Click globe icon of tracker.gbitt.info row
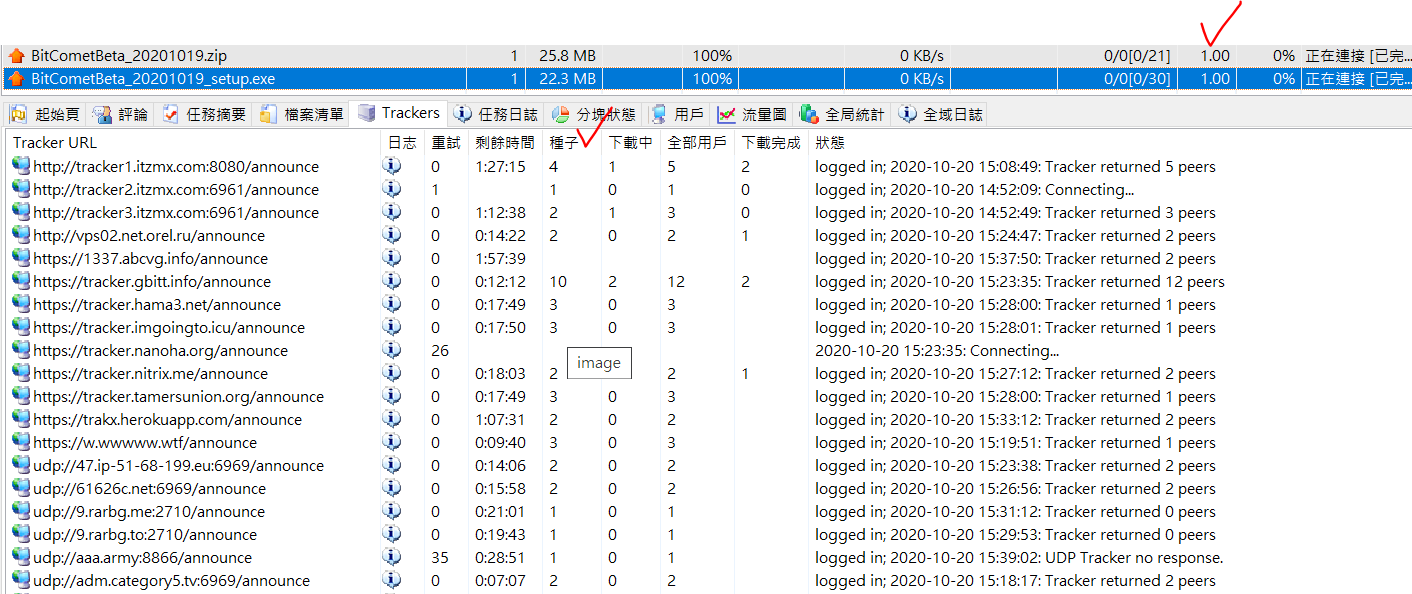1412x594 pixels. coord(21,281)
